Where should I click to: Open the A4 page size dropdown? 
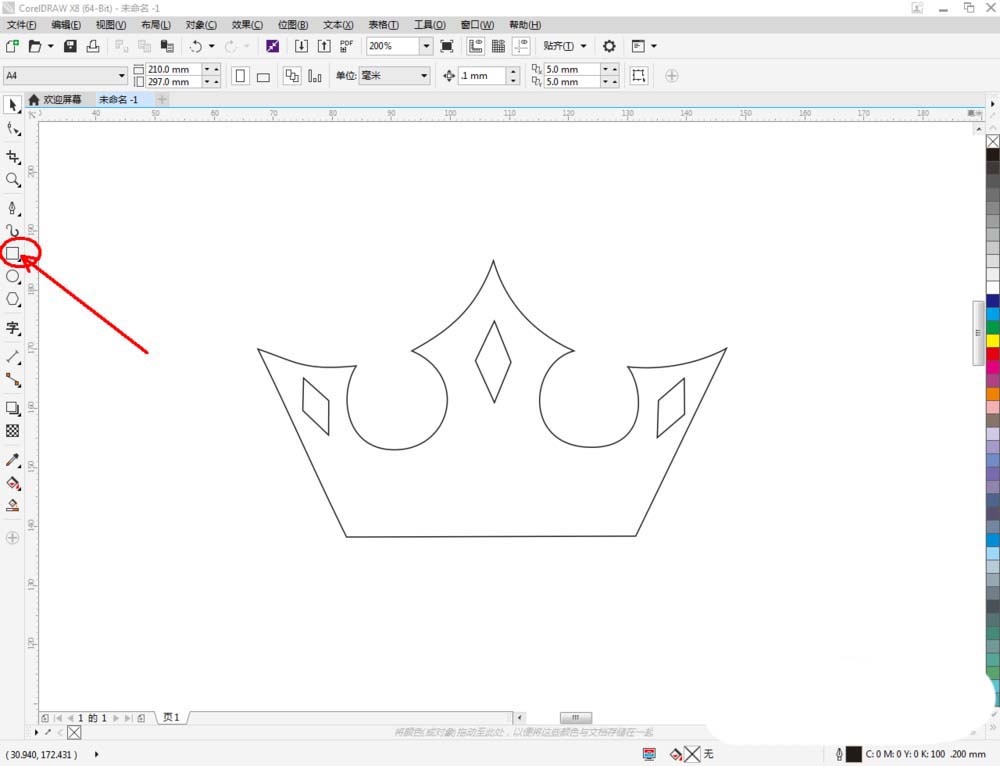(x=121, y=75)
